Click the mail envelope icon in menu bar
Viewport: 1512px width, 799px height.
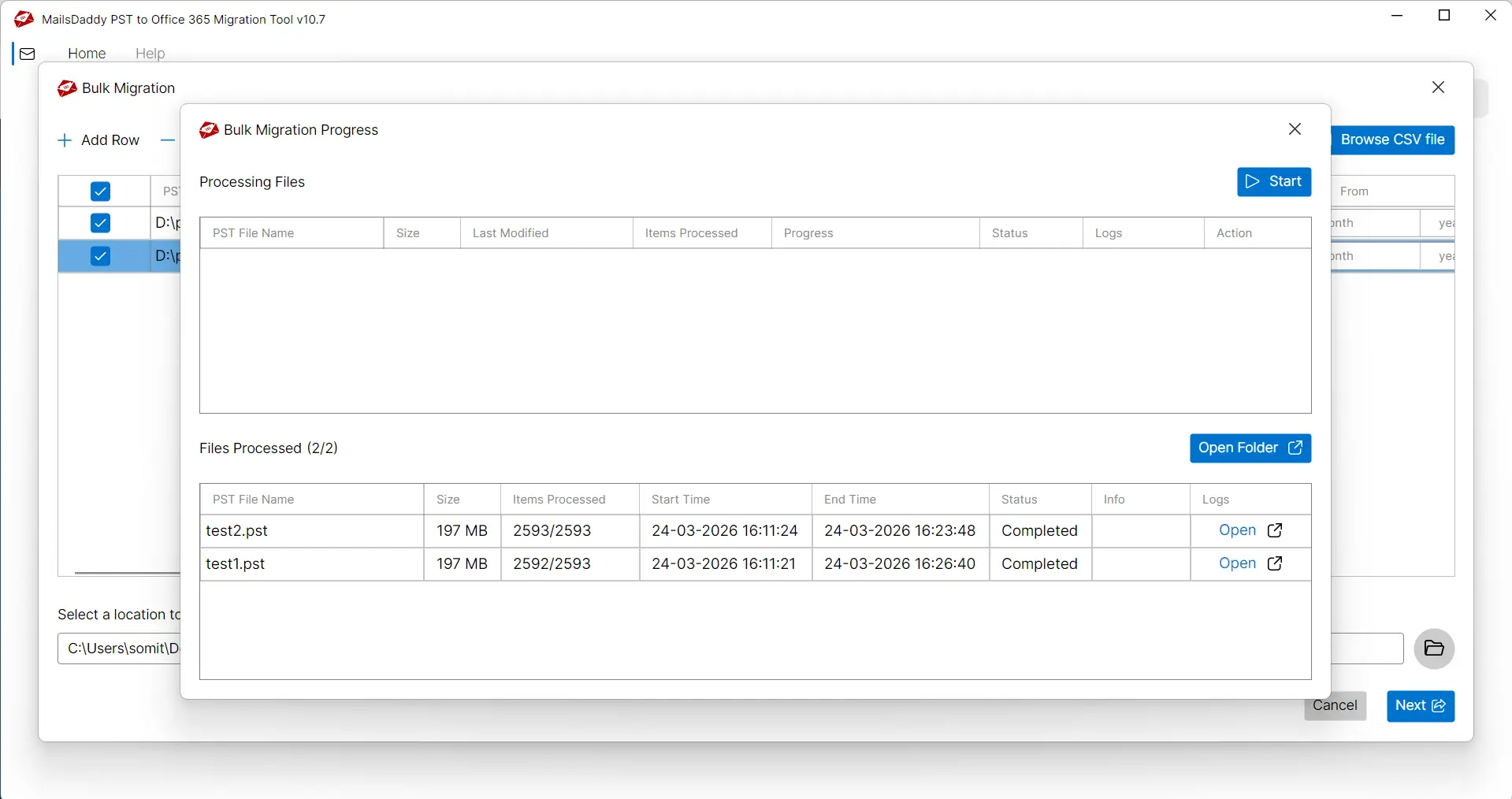pyautogui.click(x=28, y=54)
